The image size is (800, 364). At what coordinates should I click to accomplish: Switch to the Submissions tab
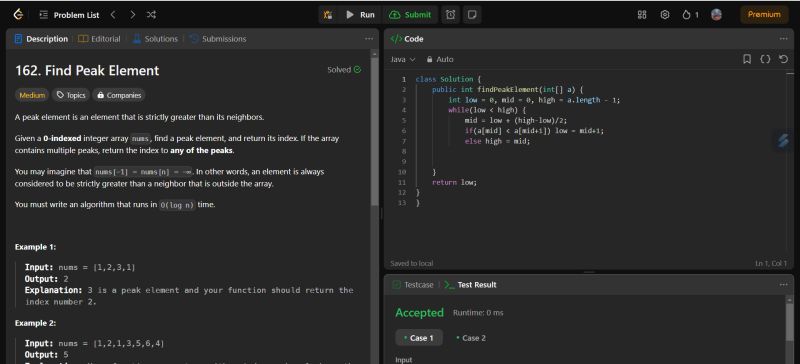pyautogui.click(x=218, y=39)
